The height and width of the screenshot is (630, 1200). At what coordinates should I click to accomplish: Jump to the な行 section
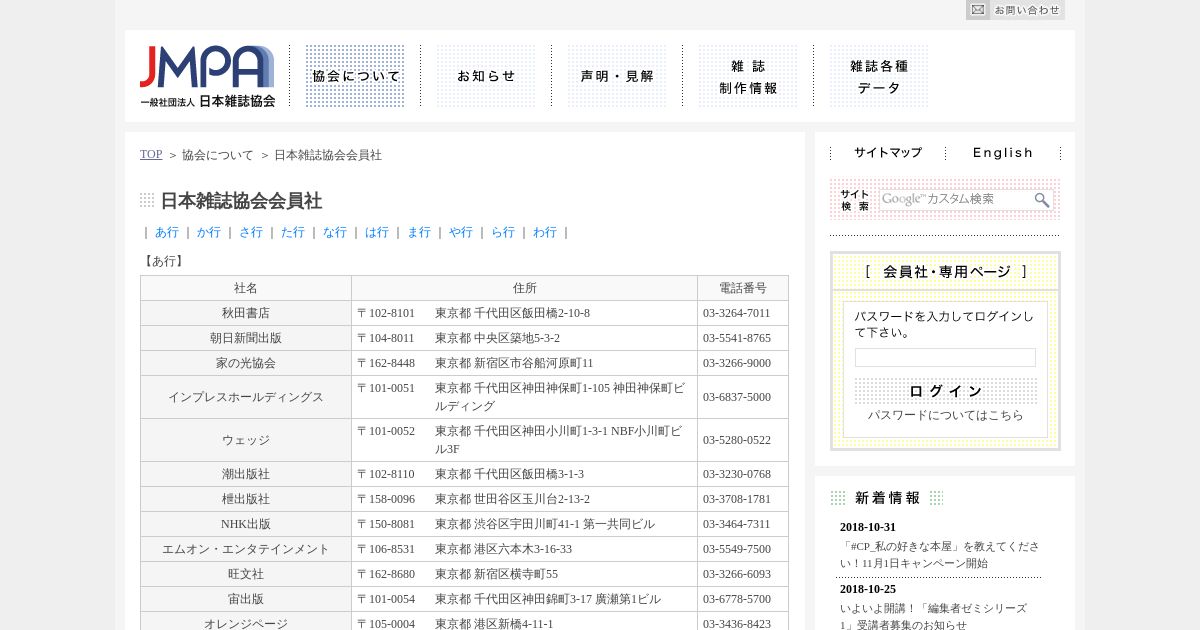click(x=335, y=232)
